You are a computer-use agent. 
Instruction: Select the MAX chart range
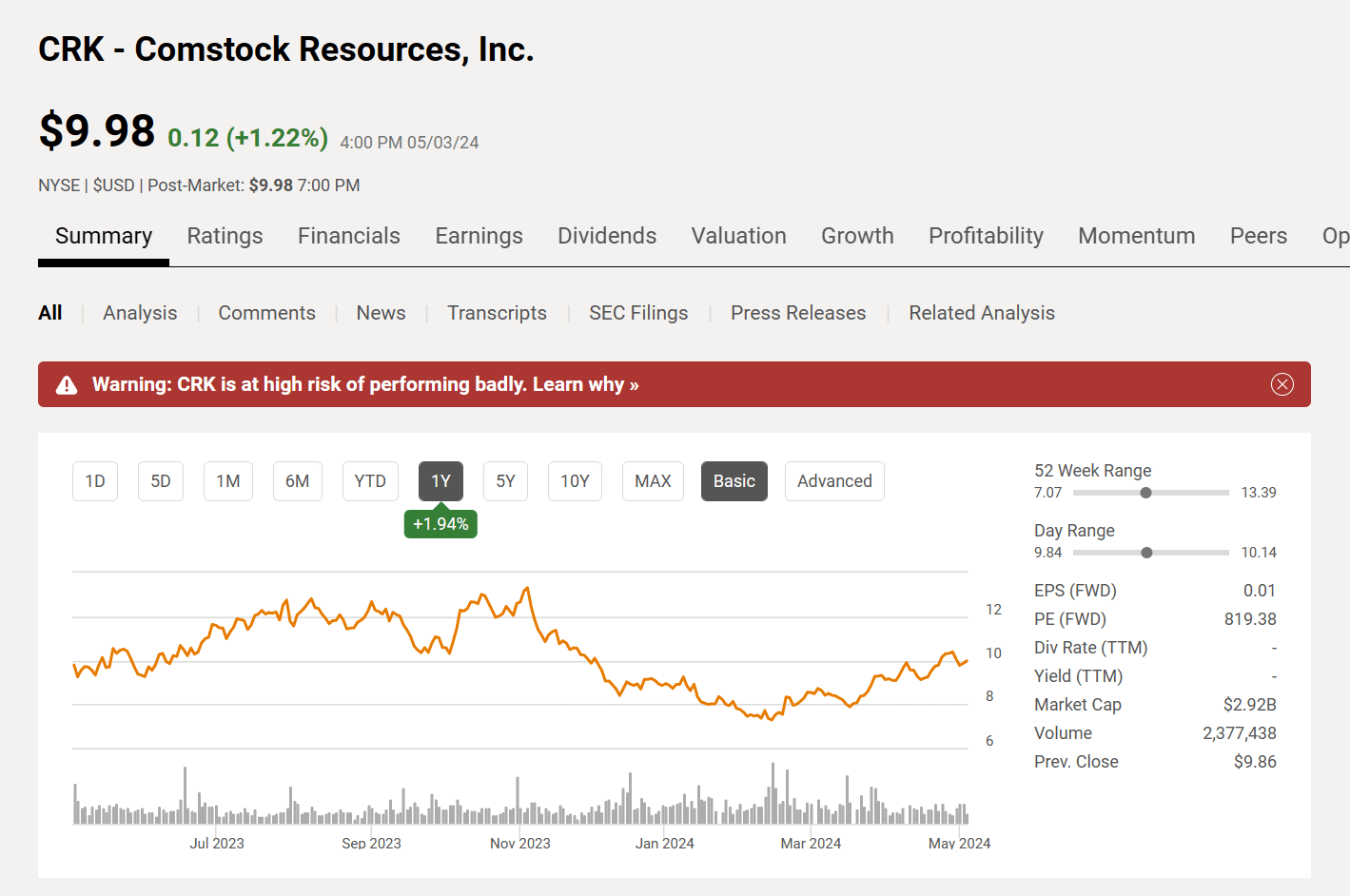tap(653, 481)
